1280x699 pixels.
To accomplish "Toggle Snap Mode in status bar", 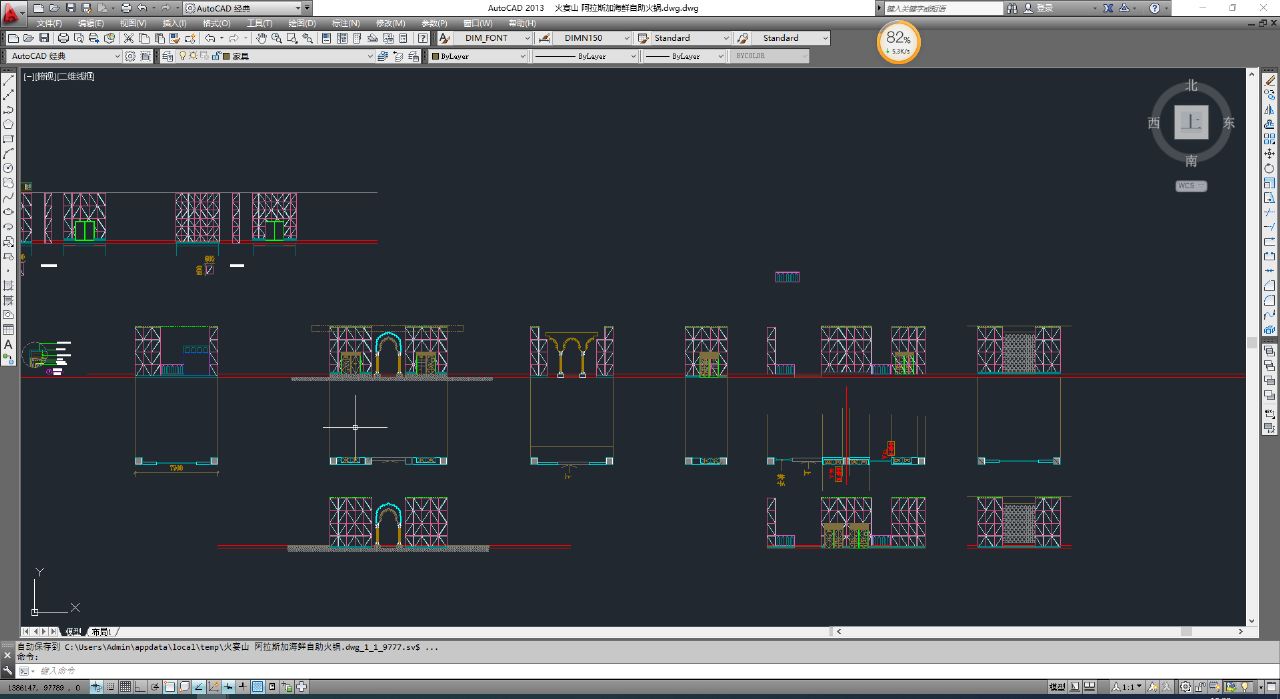I will point(110,687).
